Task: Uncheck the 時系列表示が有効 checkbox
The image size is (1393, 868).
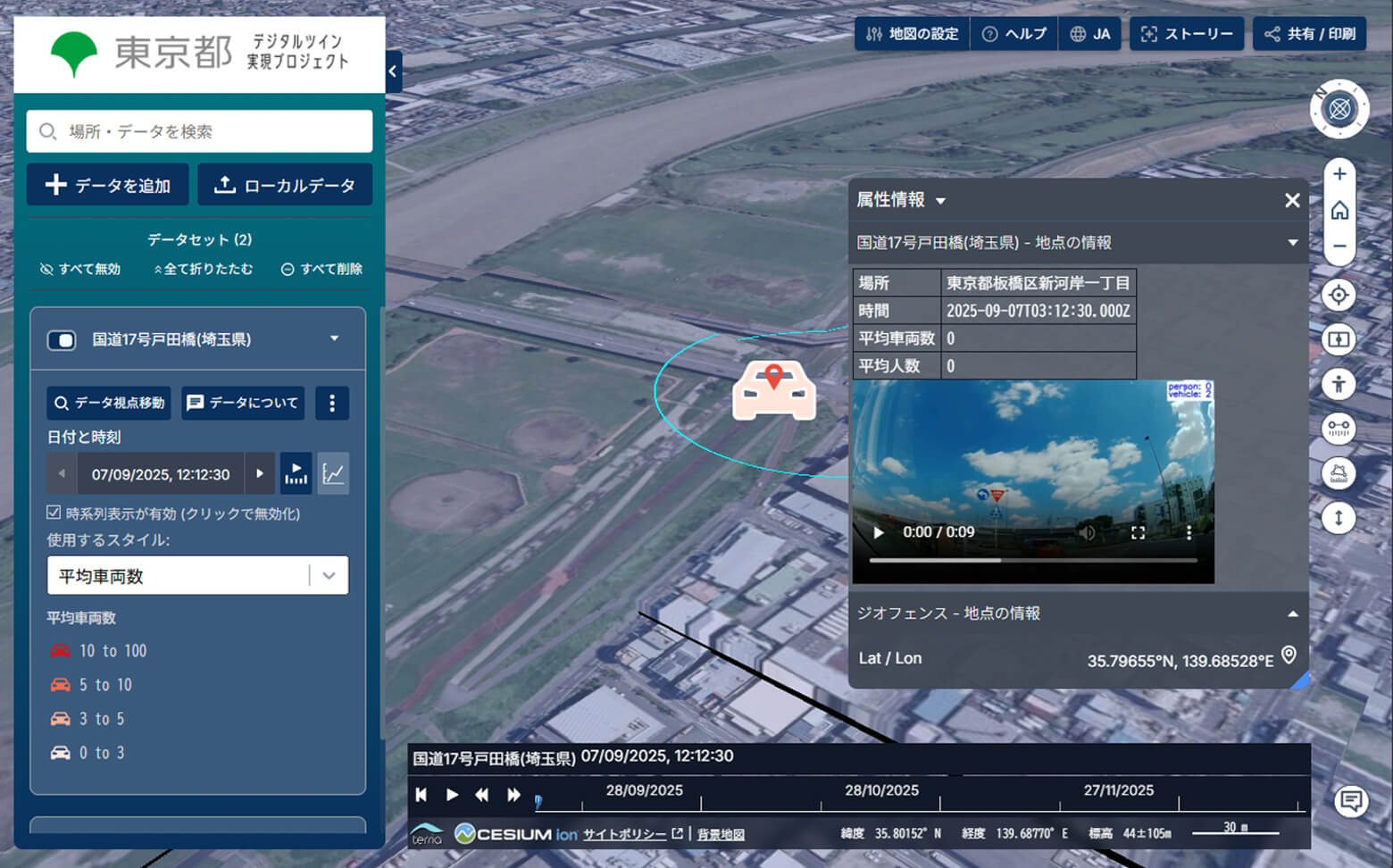Action: pos(54,513)
